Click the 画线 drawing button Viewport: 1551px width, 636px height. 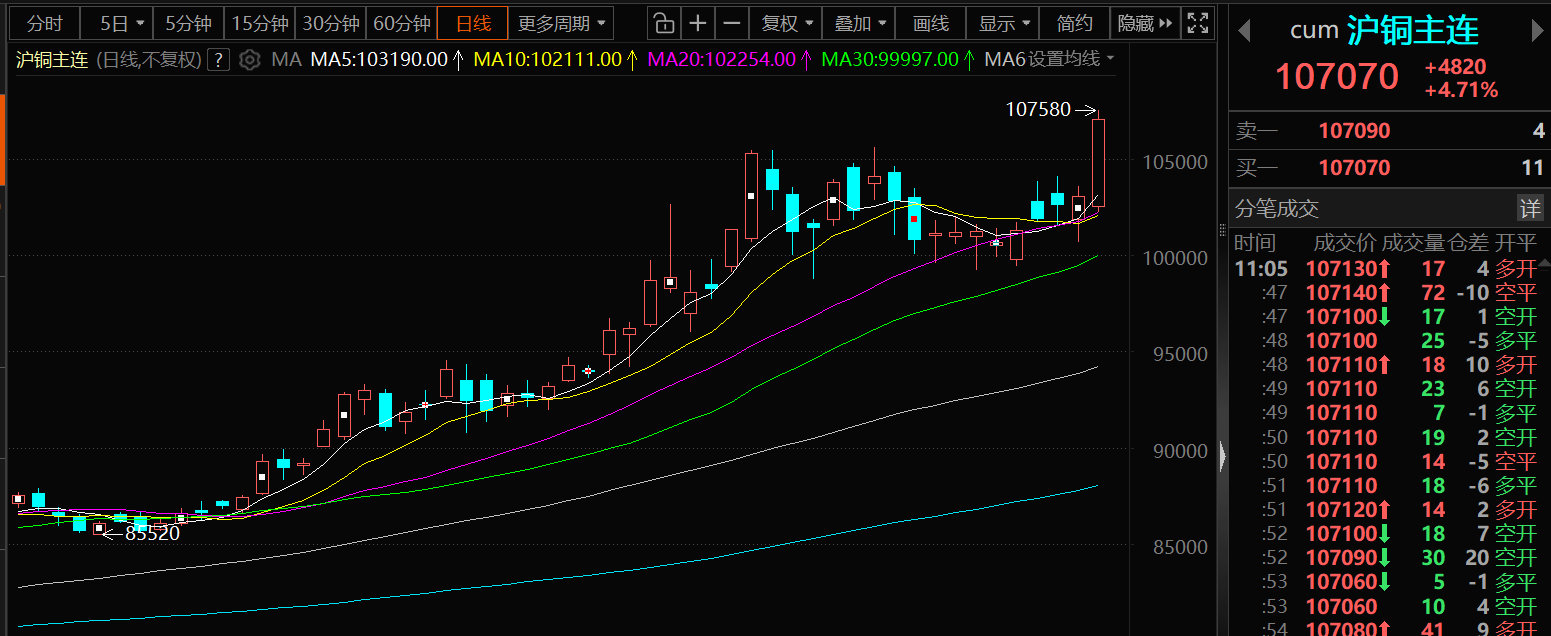pyautogui.click(x=930, y=23)
